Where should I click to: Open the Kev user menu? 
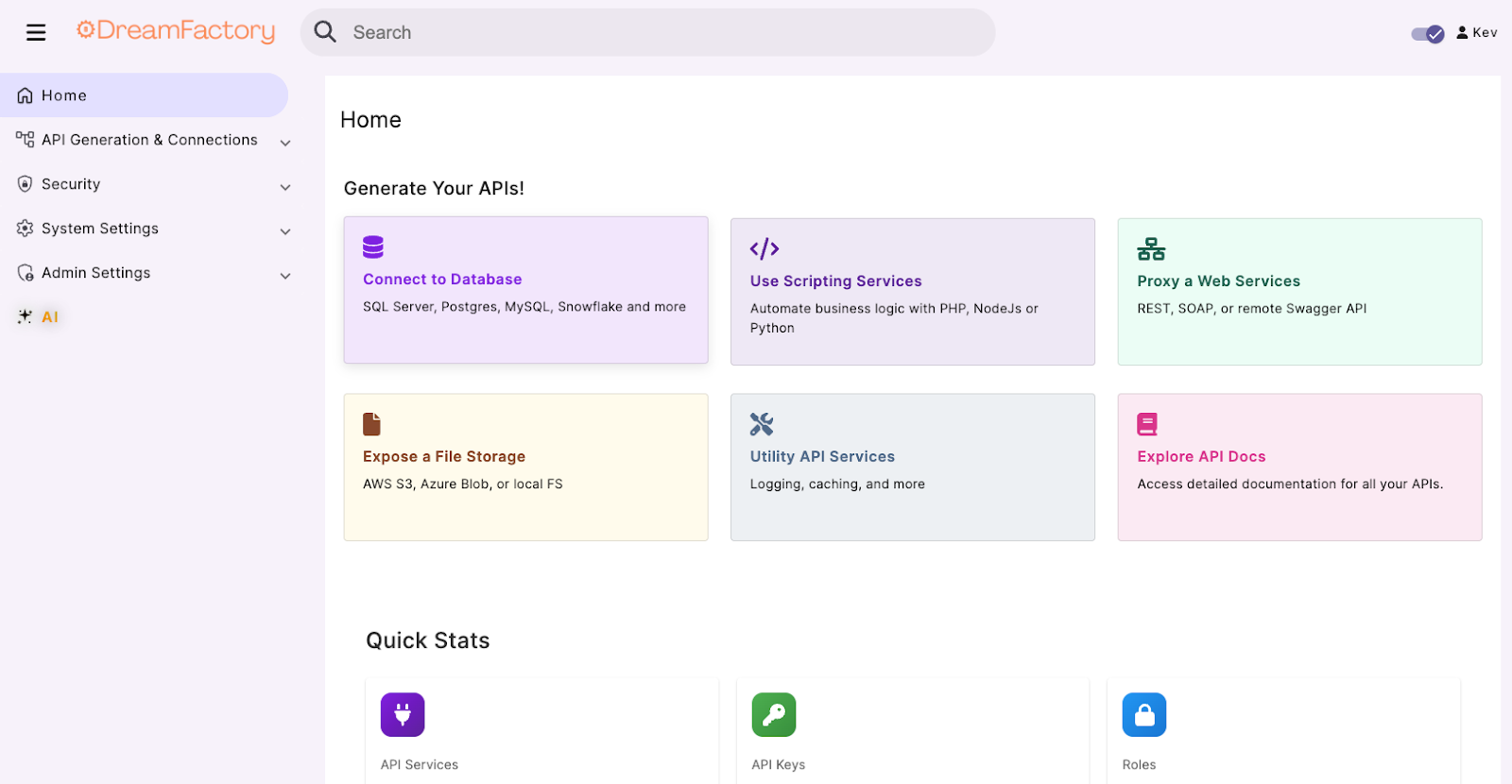[1477, 33]
